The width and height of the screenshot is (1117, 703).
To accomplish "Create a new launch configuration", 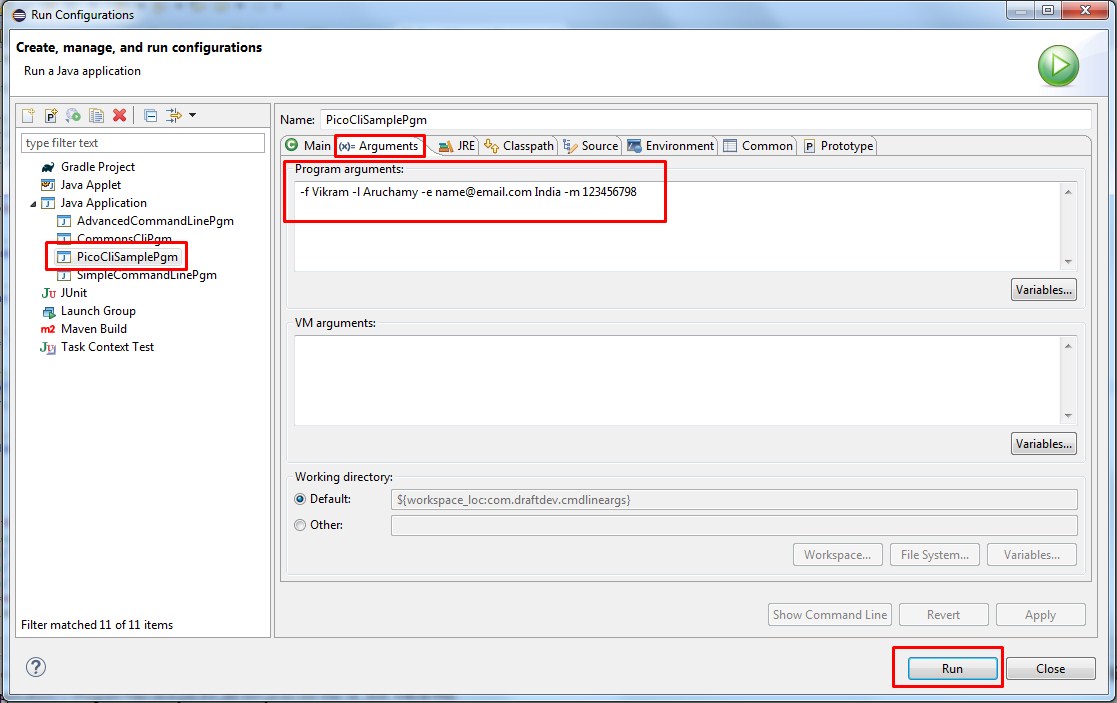I will 27,115.
